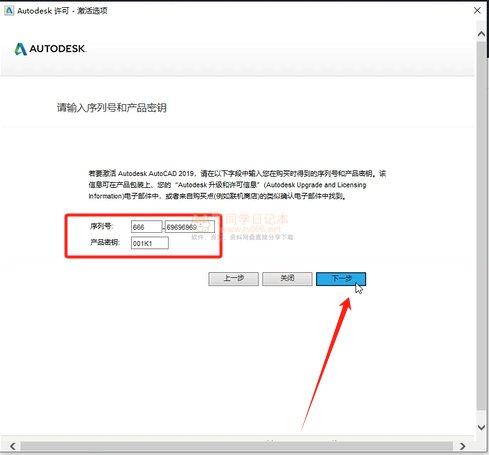
Task: Click the Autodesk AutoCAD 2019 activation paragraph
Action: 237,185
